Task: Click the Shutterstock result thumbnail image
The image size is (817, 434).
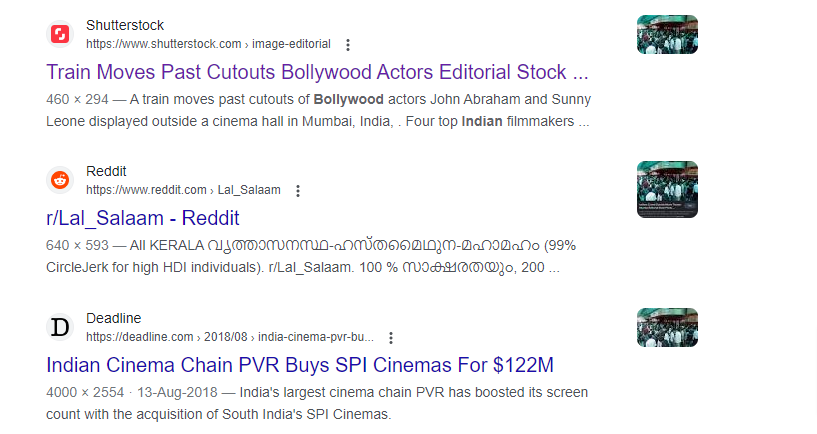Action: click(x=667, y=34)
